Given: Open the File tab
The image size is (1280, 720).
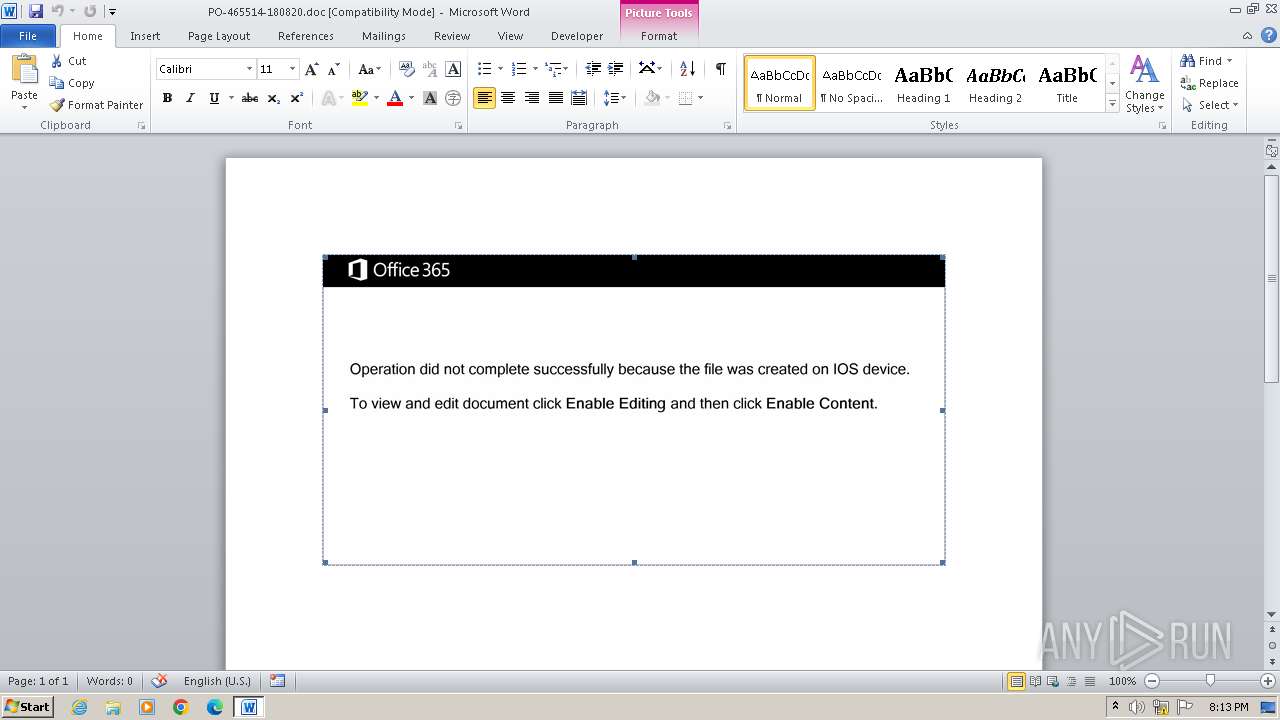Looking at the screenshot, I should [x=28, y=36].
